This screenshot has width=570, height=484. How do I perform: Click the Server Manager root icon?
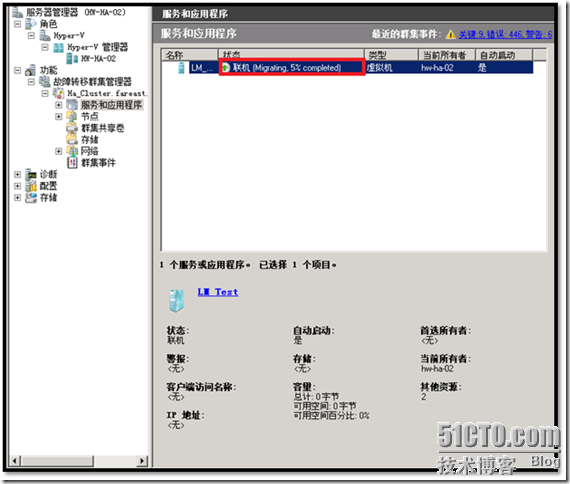click(17, 12)
